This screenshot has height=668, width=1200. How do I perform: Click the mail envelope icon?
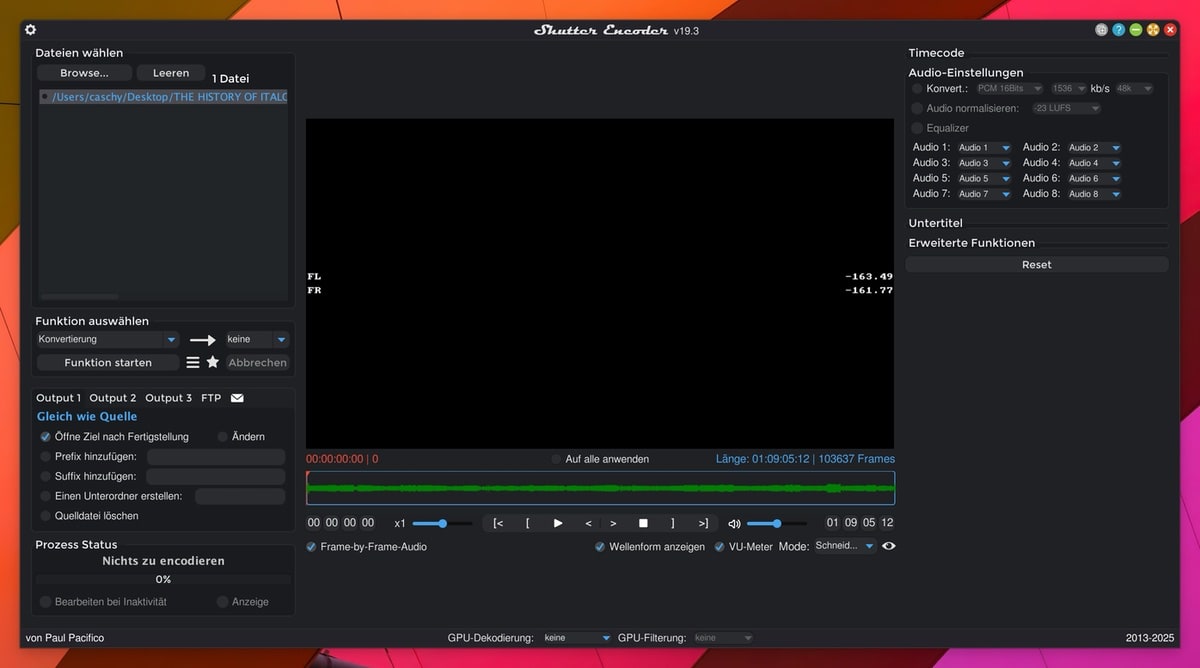point(237,398)
